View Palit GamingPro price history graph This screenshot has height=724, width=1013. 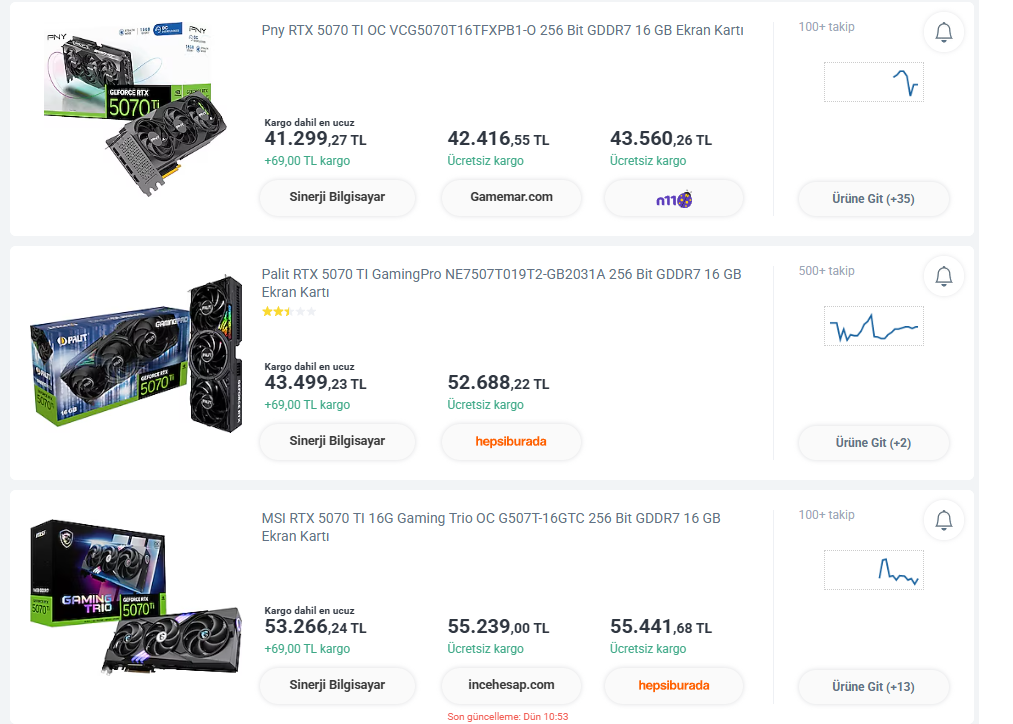pos(873,326)
